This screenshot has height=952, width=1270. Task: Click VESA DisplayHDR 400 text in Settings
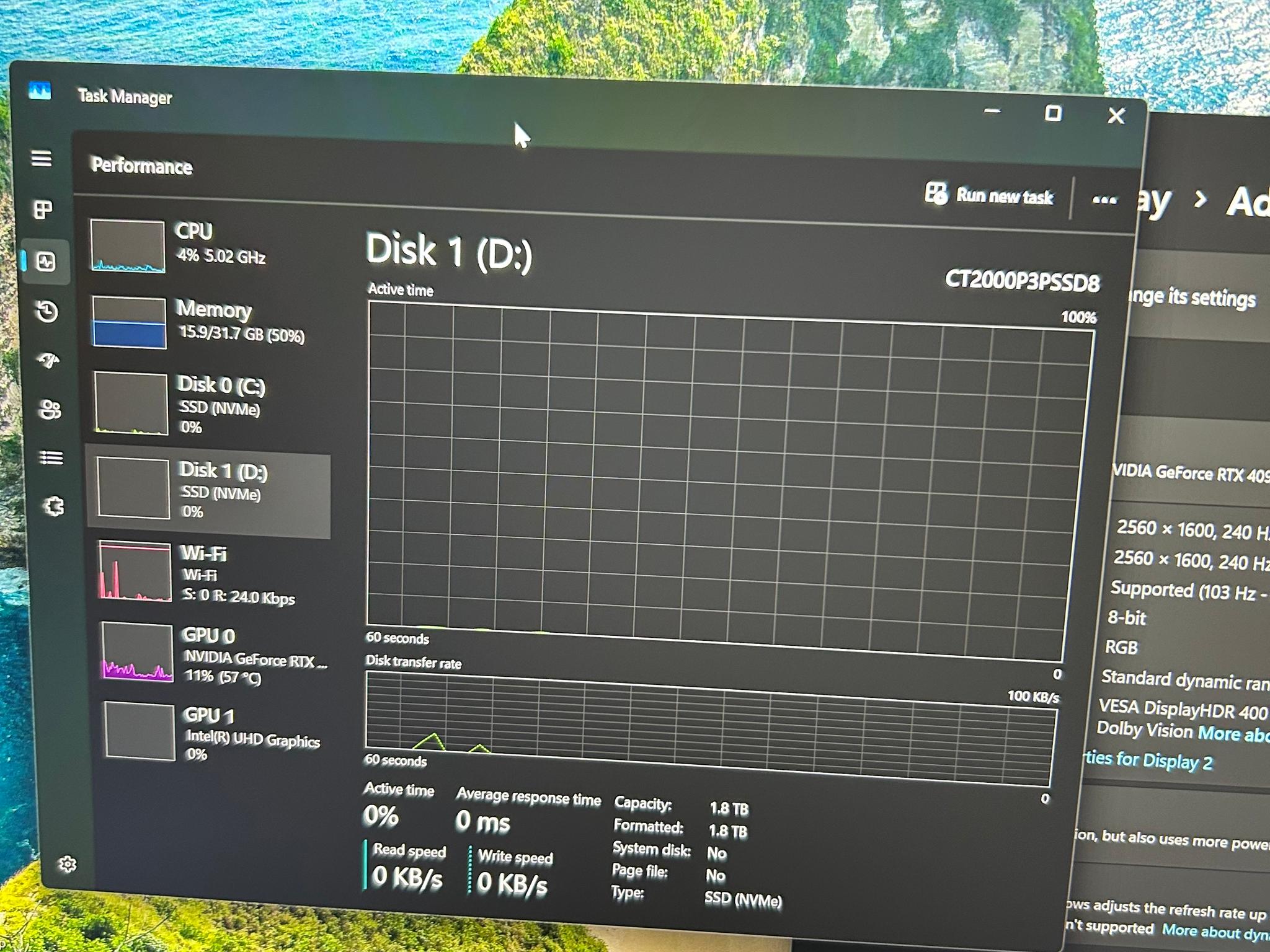(1183, 708)
